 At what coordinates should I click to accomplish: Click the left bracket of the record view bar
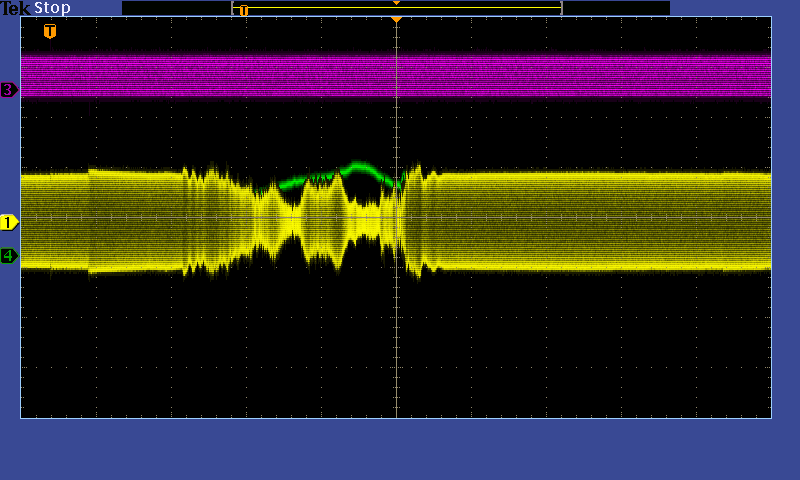click(233, 8)
